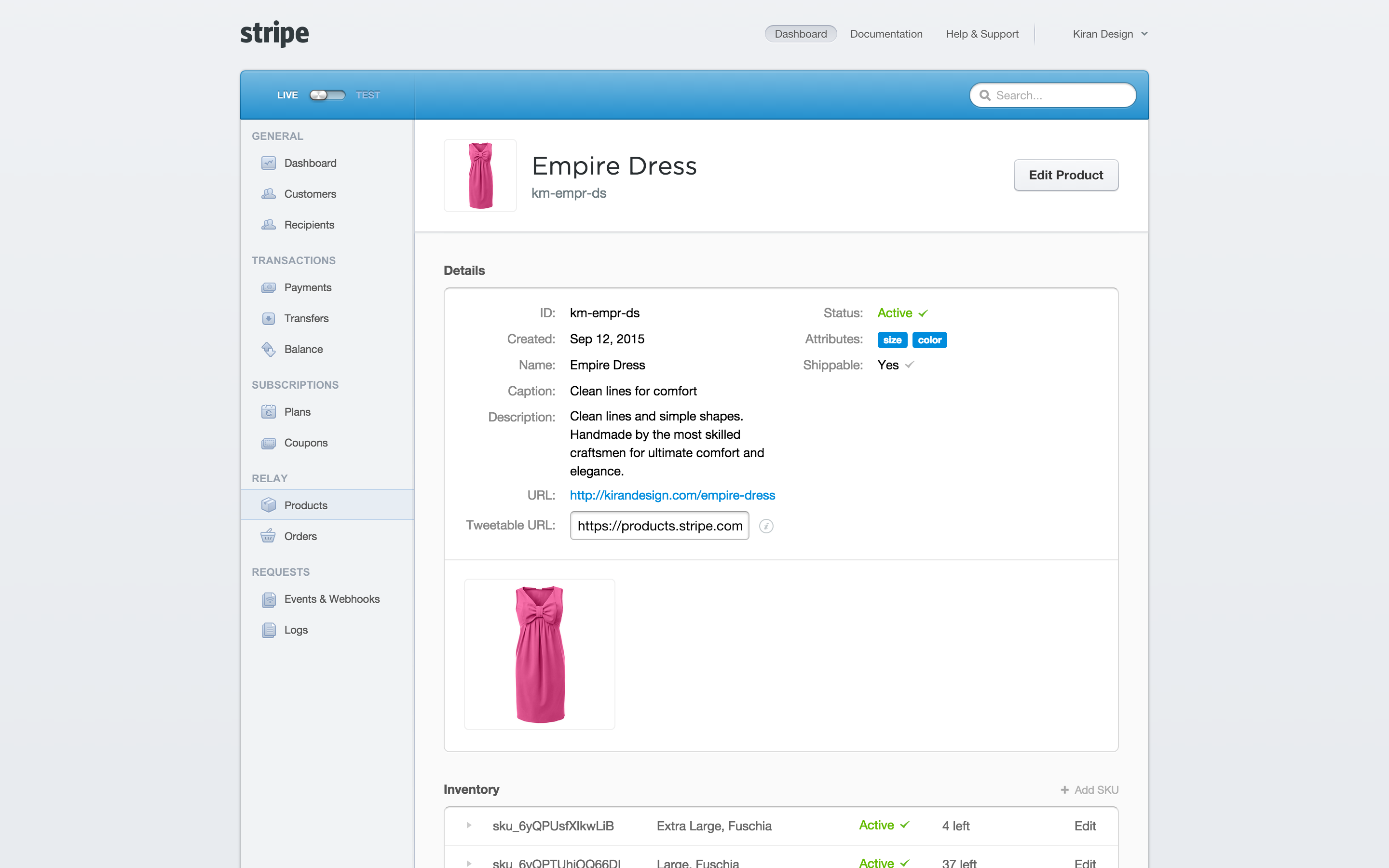The image size is (1389, 868).
Task: Click the Search input field
Action: [x=1053, y=95]
